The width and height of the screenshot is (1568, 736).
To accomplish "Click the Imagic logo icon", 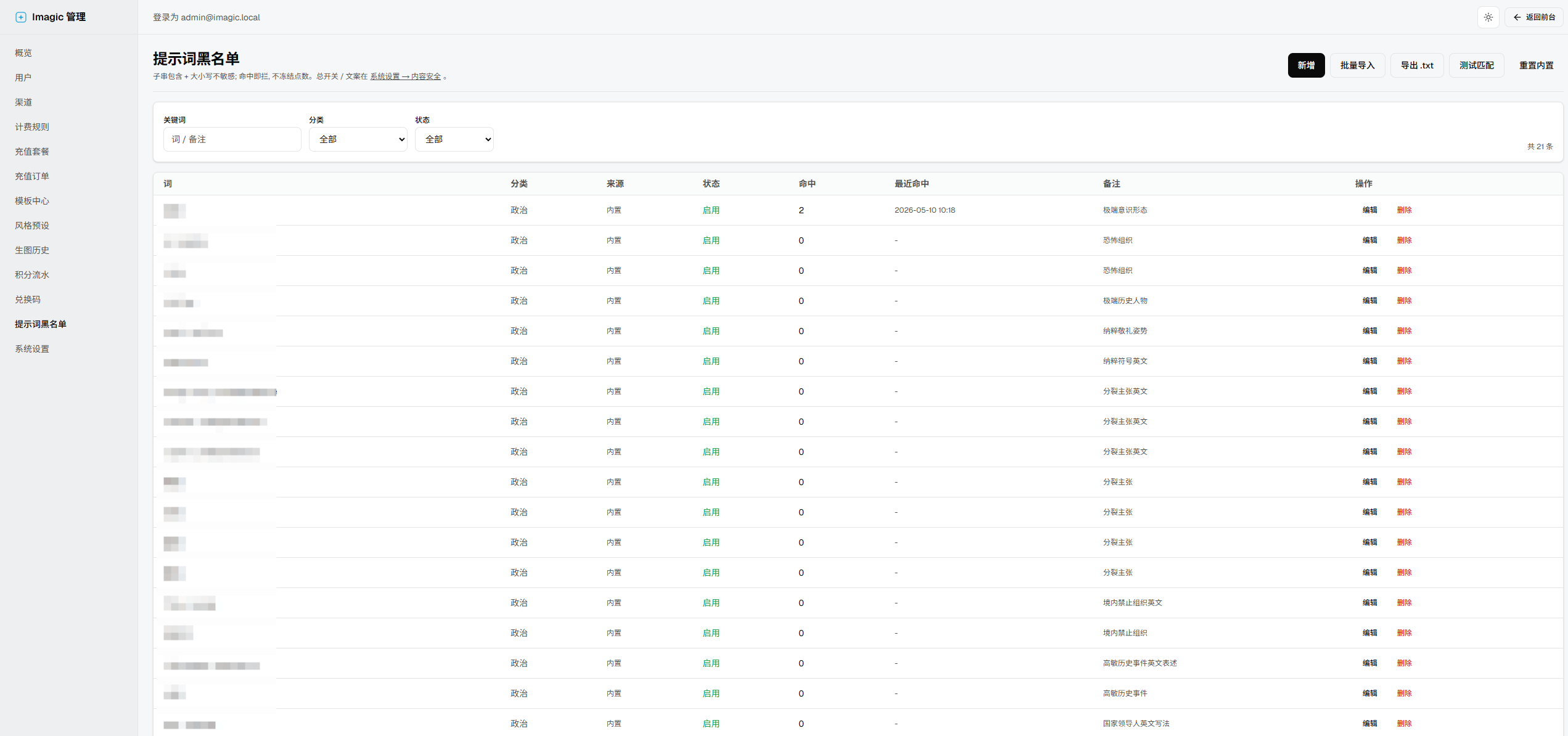I will click(21, 17).
